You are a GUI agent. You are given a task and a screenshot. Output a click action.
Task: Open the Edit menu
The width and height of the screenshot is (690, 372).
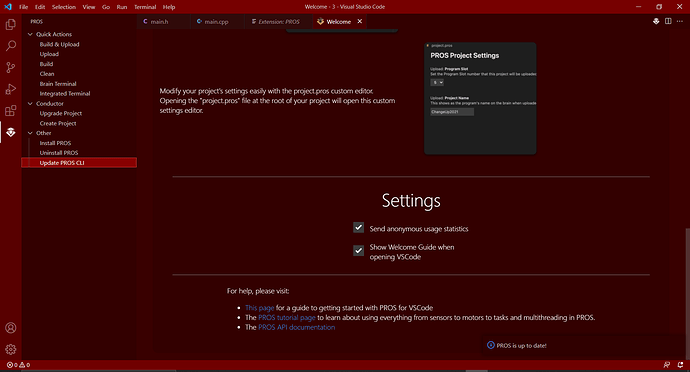click(x=40, y=7)
